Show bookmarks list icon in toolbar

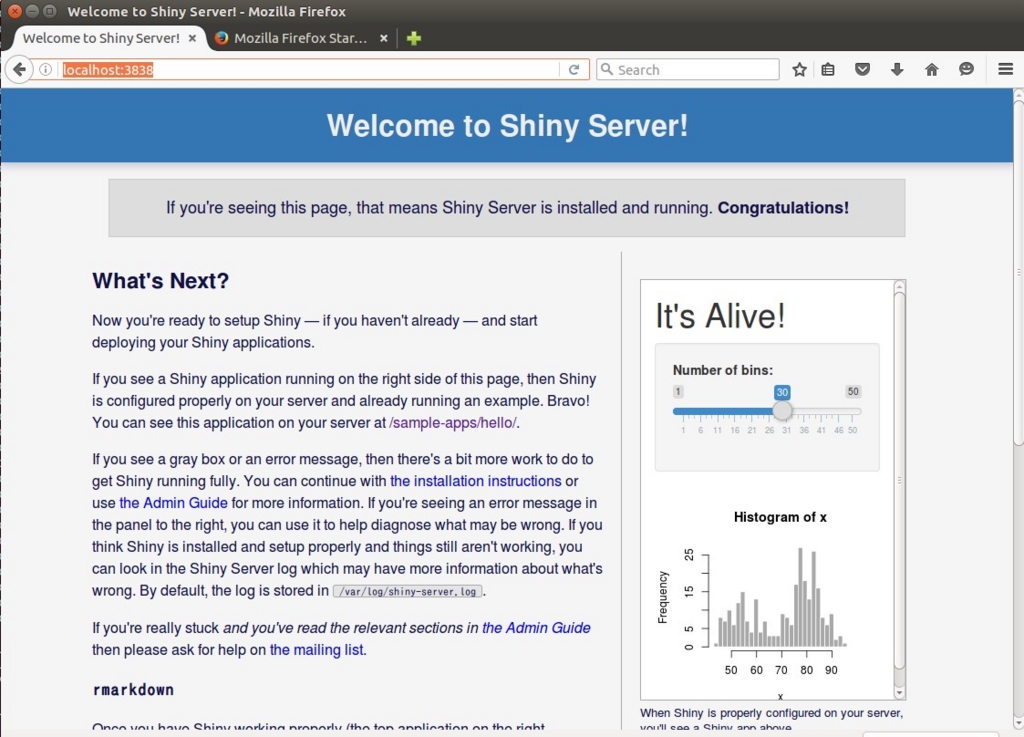(828, 69)
